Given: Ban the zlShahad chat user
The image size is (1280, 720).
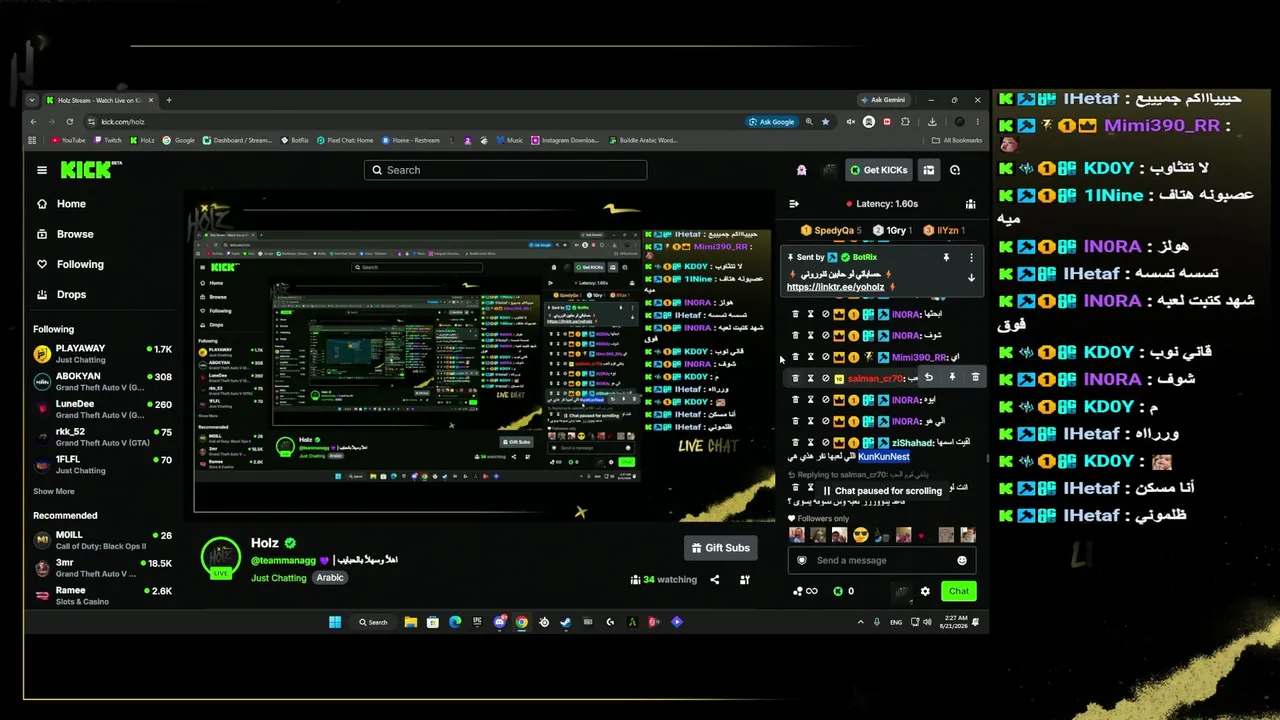Looking at the screenshot, I should tap(826, 443).
